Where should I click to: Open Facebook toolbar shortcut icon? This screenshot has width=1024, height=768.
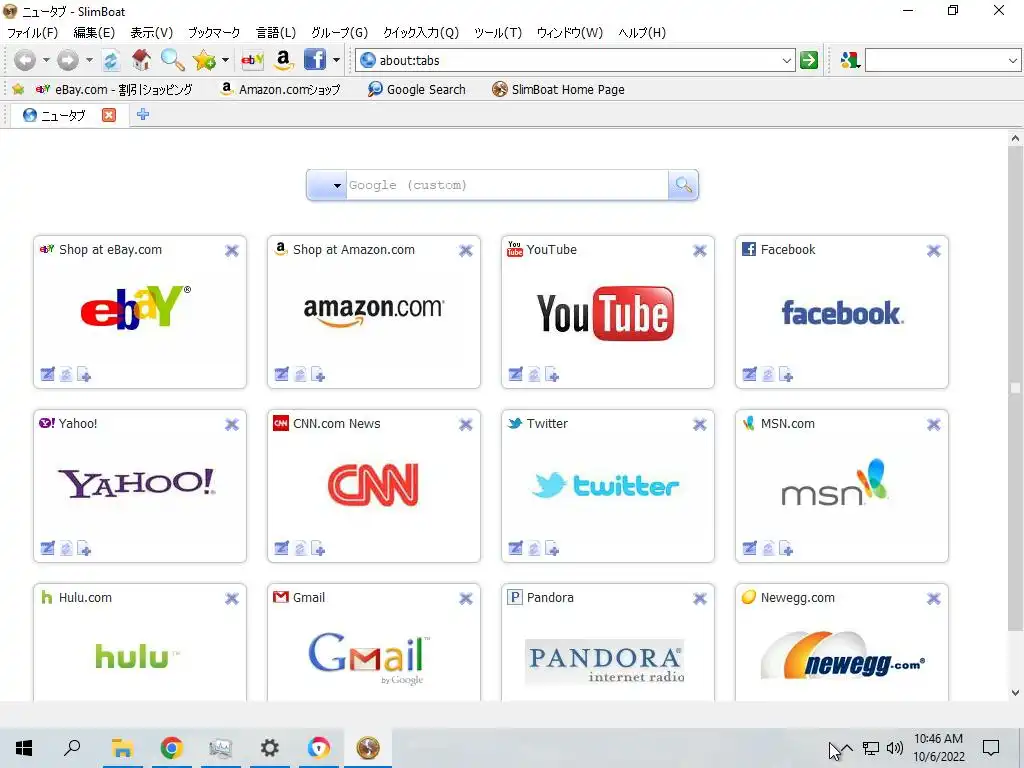click(x=315, y=60)
